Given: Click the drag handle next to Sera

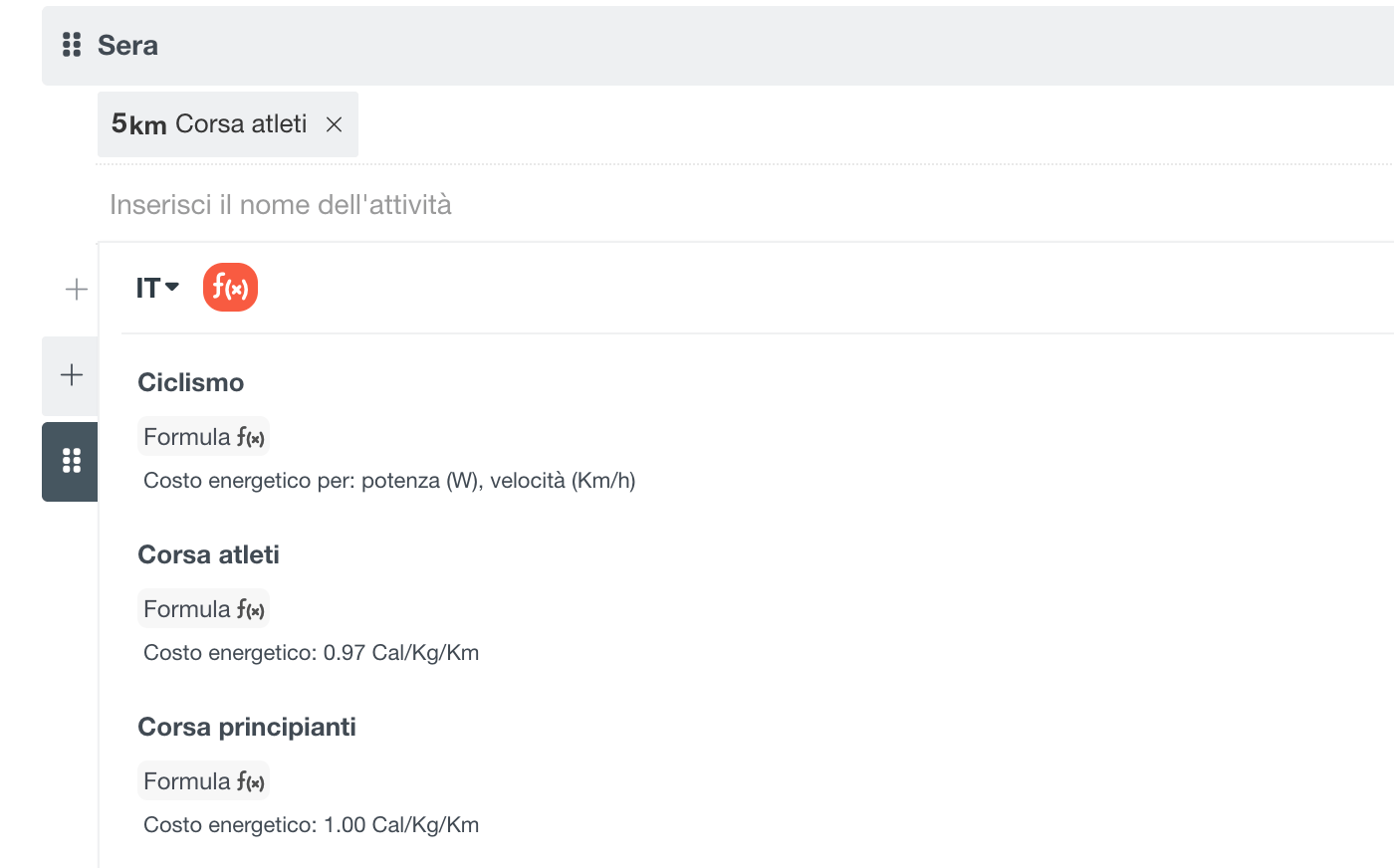Looking at the screenshot, I should 72,45.
